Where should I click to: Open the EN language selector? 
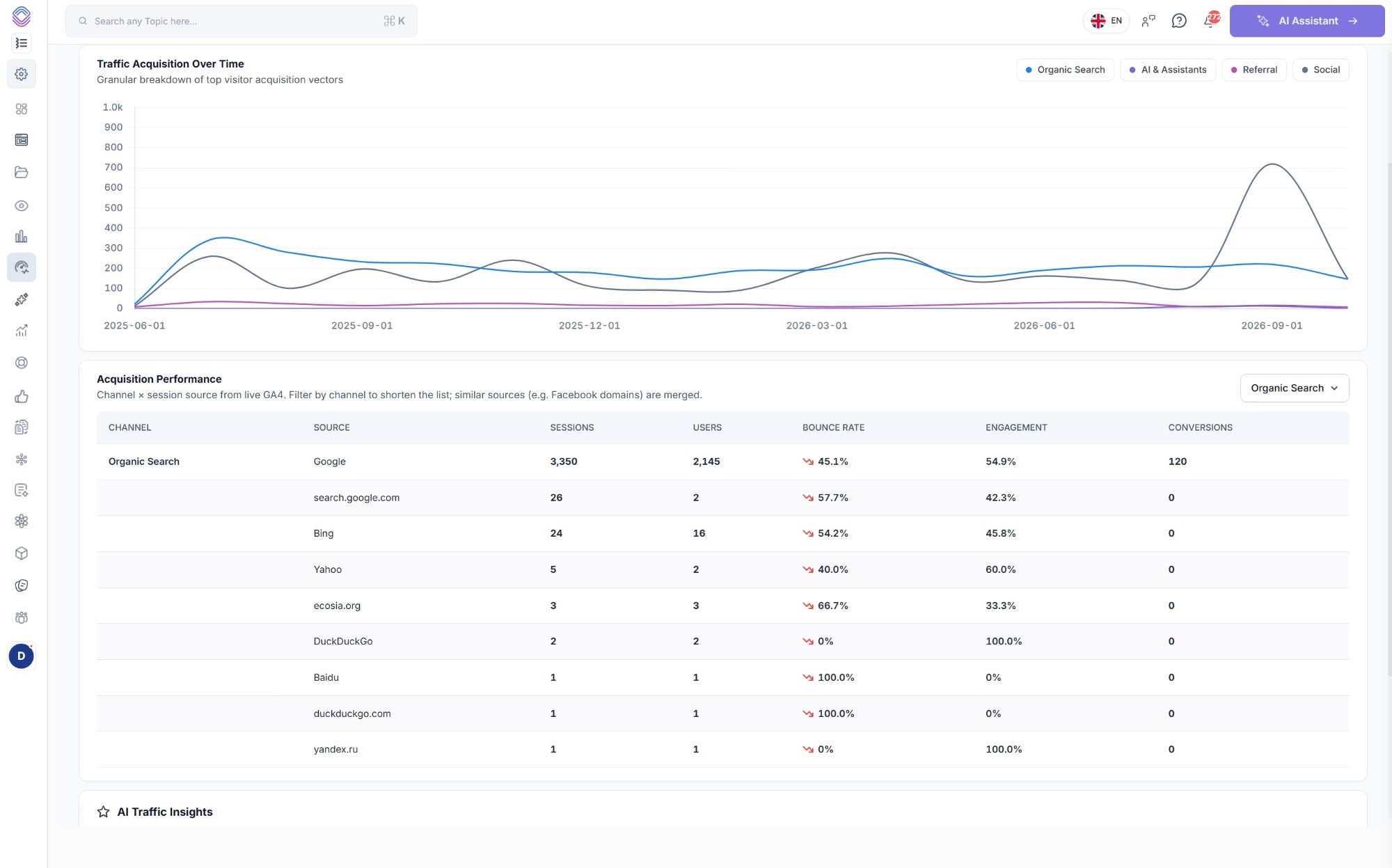[1107, 21]
